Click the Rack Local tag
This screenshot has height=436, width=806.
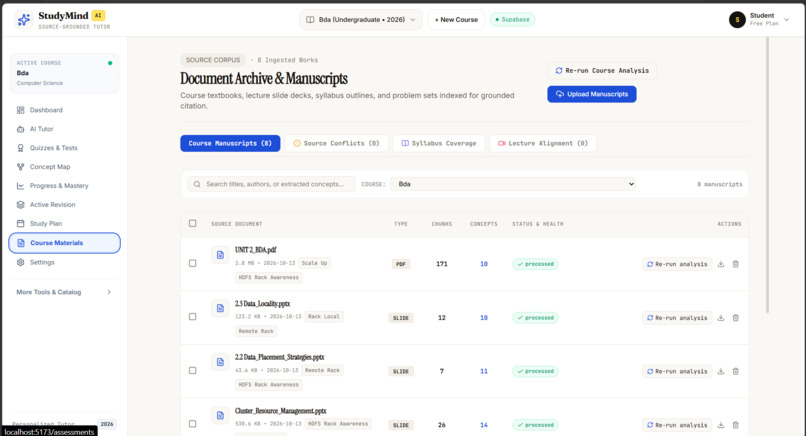pos(324,316)
